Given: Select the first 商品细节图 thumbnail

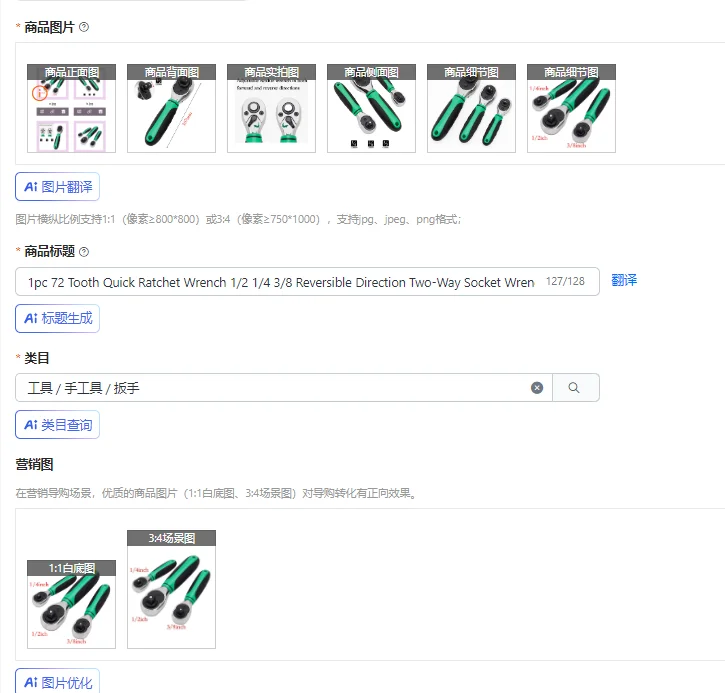Looking at the screenshot, I should click(471, 108).
